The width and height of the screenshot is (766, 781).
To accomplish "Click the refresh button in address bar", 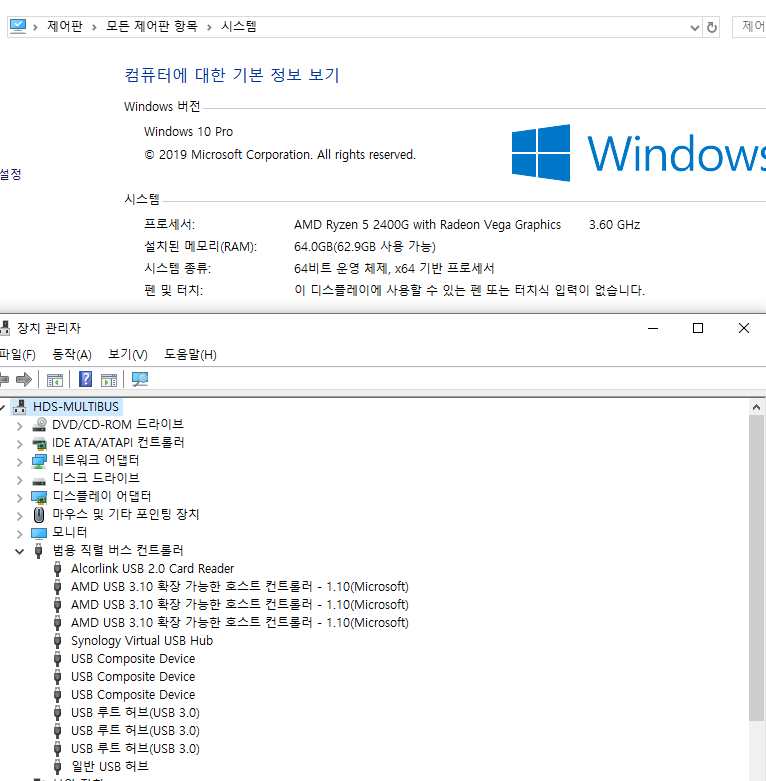I will (x=712, y=27).
